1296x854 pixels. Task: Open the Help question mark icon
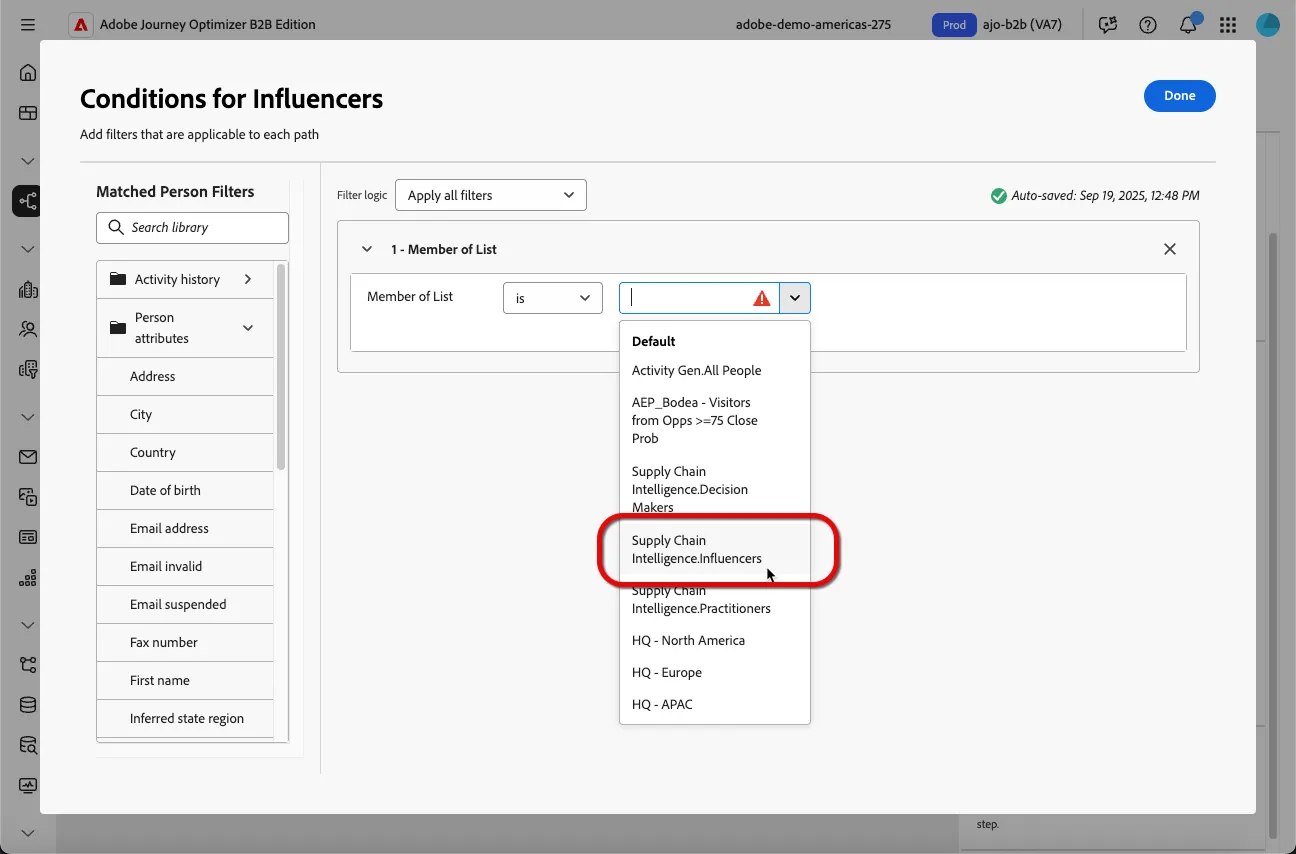pos(1148,25)
